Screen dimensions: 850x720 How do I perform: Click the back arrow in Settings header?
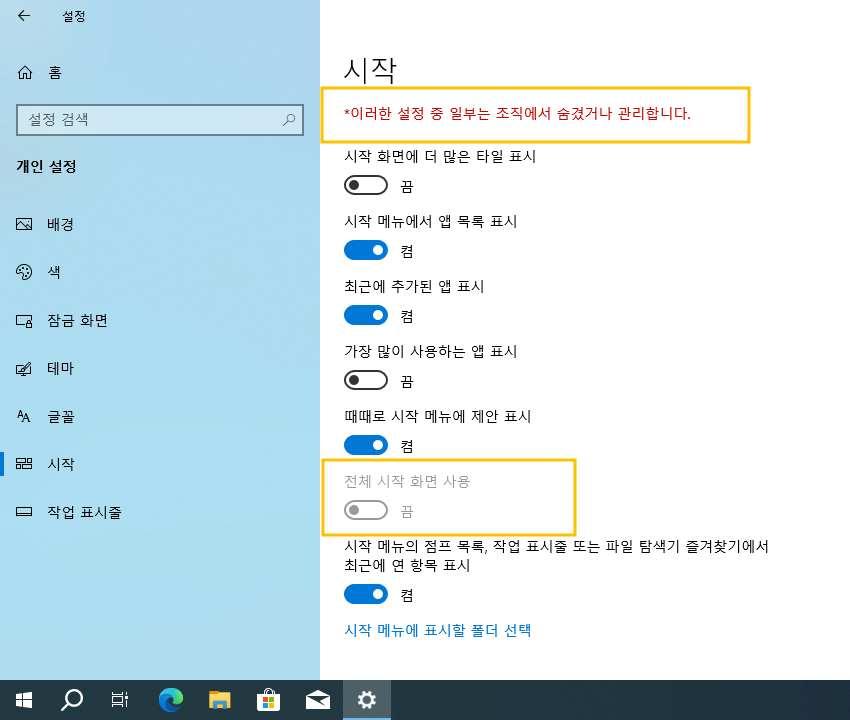(x=24, y=16)
